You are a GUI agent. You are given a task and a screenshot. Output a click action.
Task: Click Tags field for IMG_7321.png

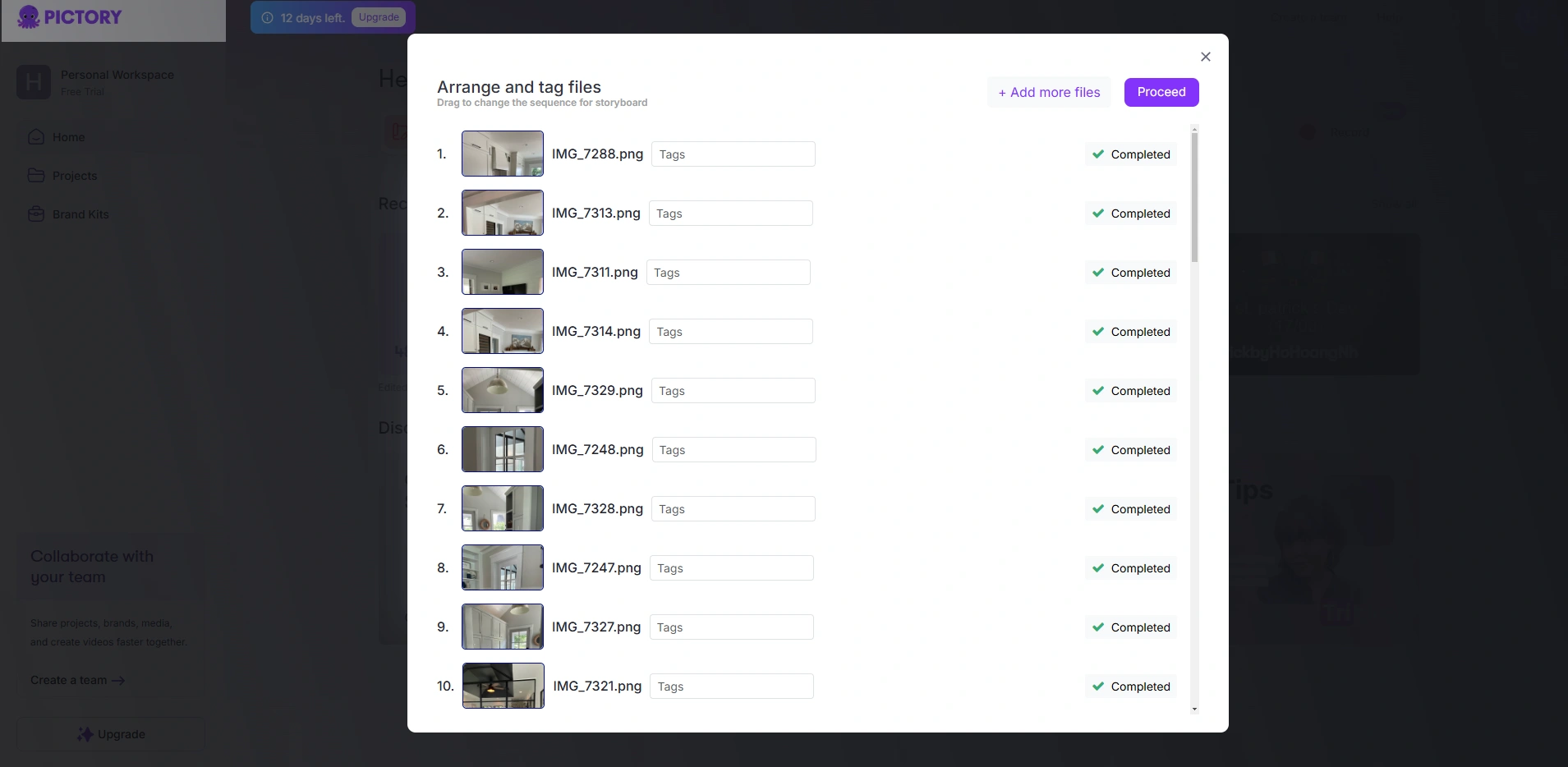pyautogui.click(x=732, y=687)
